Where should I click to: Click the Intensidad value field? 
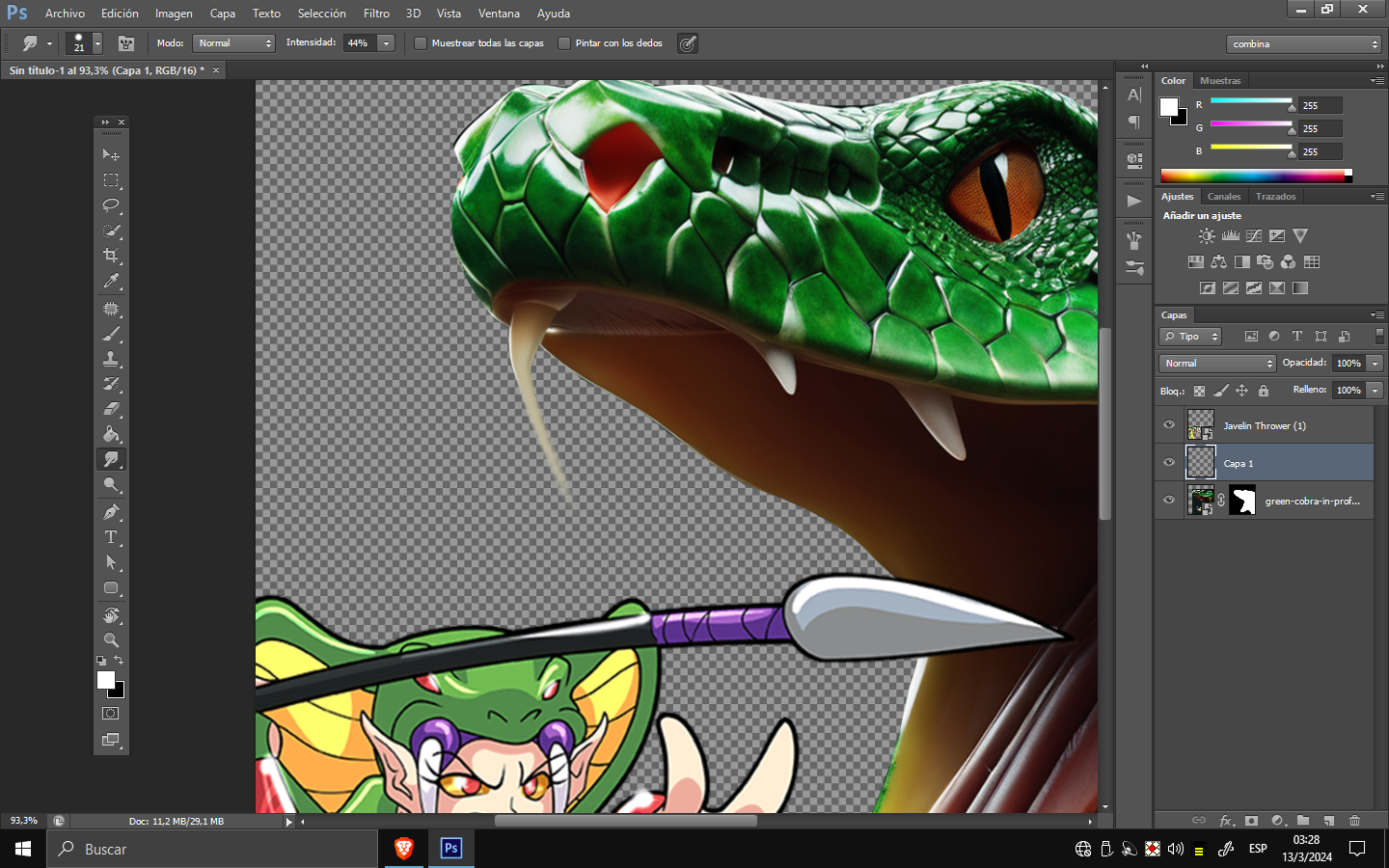[x=359, y=43]
